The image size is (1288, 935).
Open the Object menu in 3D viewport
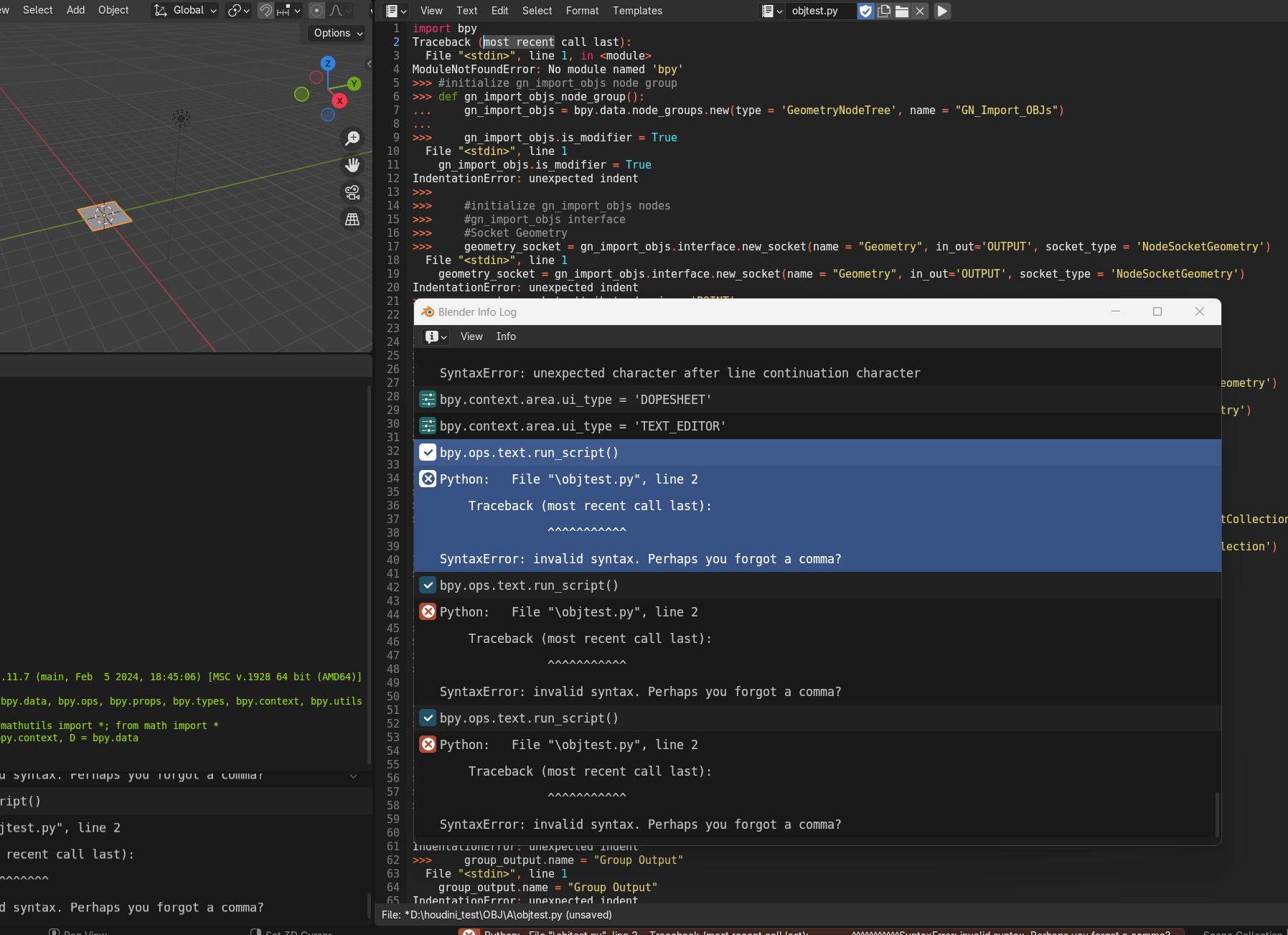tap(113, 10)
